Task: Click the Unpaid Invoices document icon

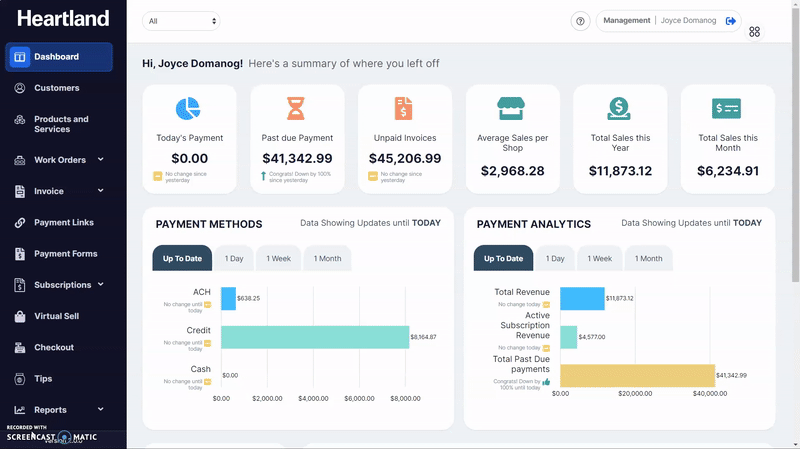Action: [x=404, y=109]
